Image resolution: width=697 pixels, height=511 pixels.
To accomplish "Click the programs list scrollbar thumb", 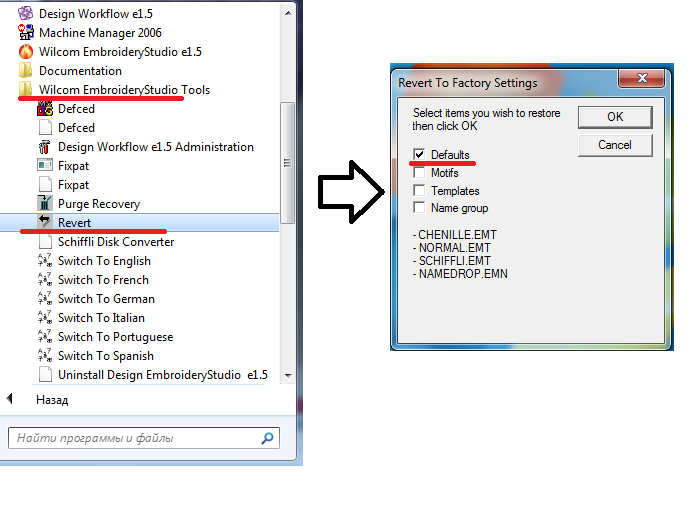I will click(288, 163).
